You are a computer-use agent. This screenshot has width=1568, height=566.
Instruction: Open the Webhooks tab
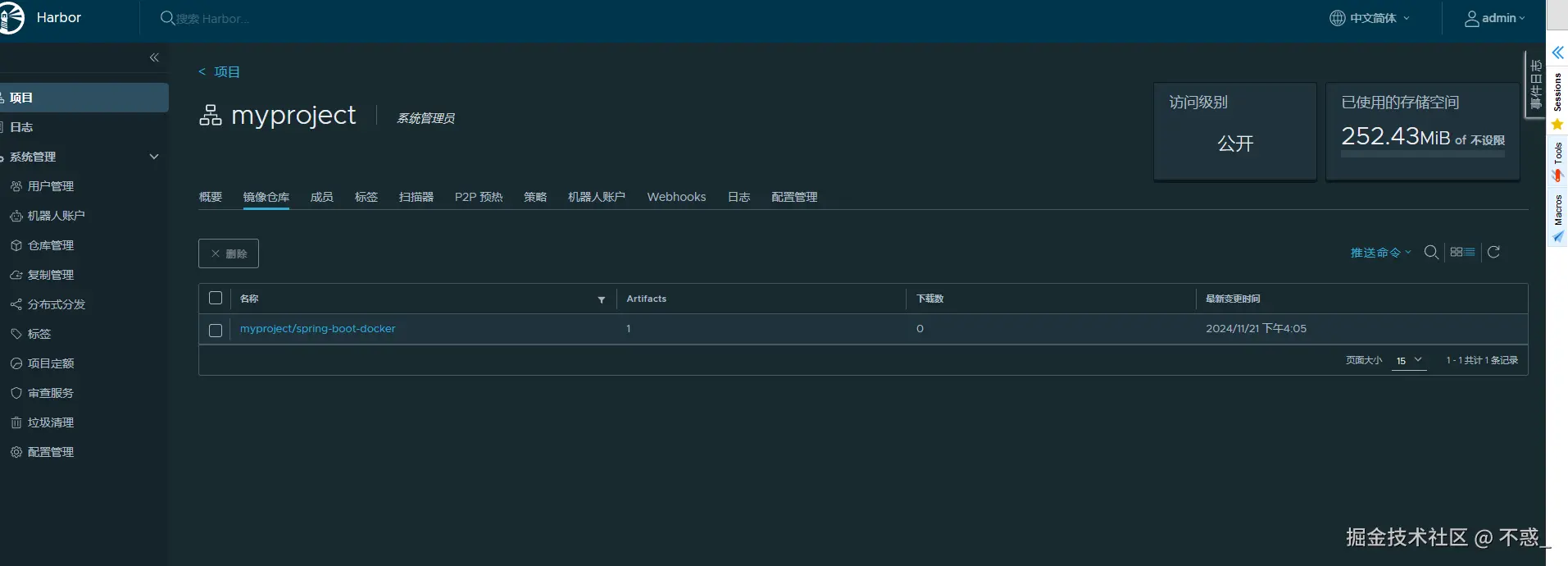(676, 197)
